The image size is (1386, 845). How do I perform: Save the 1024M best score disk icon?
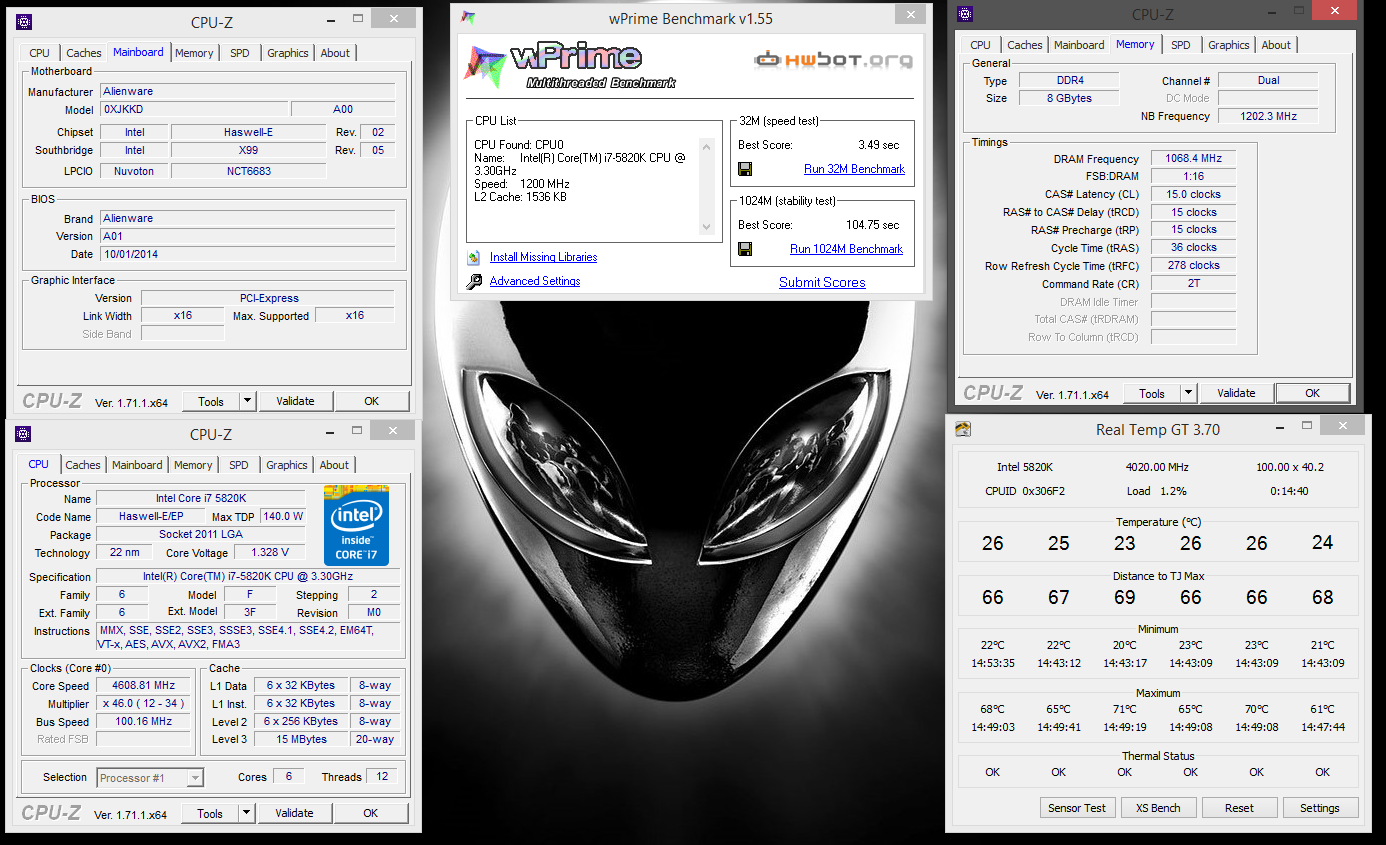(x=745, y=249)
